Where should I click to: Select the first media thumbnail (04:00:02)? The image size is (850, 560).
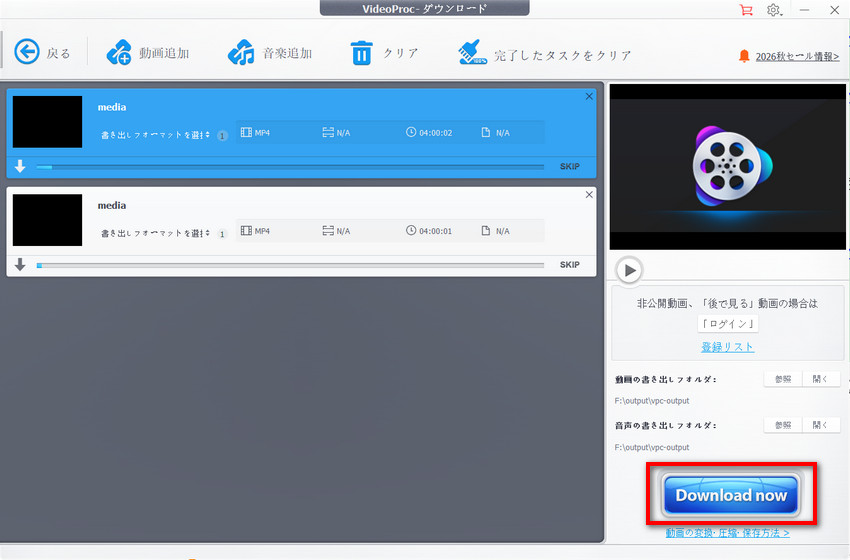47,122
